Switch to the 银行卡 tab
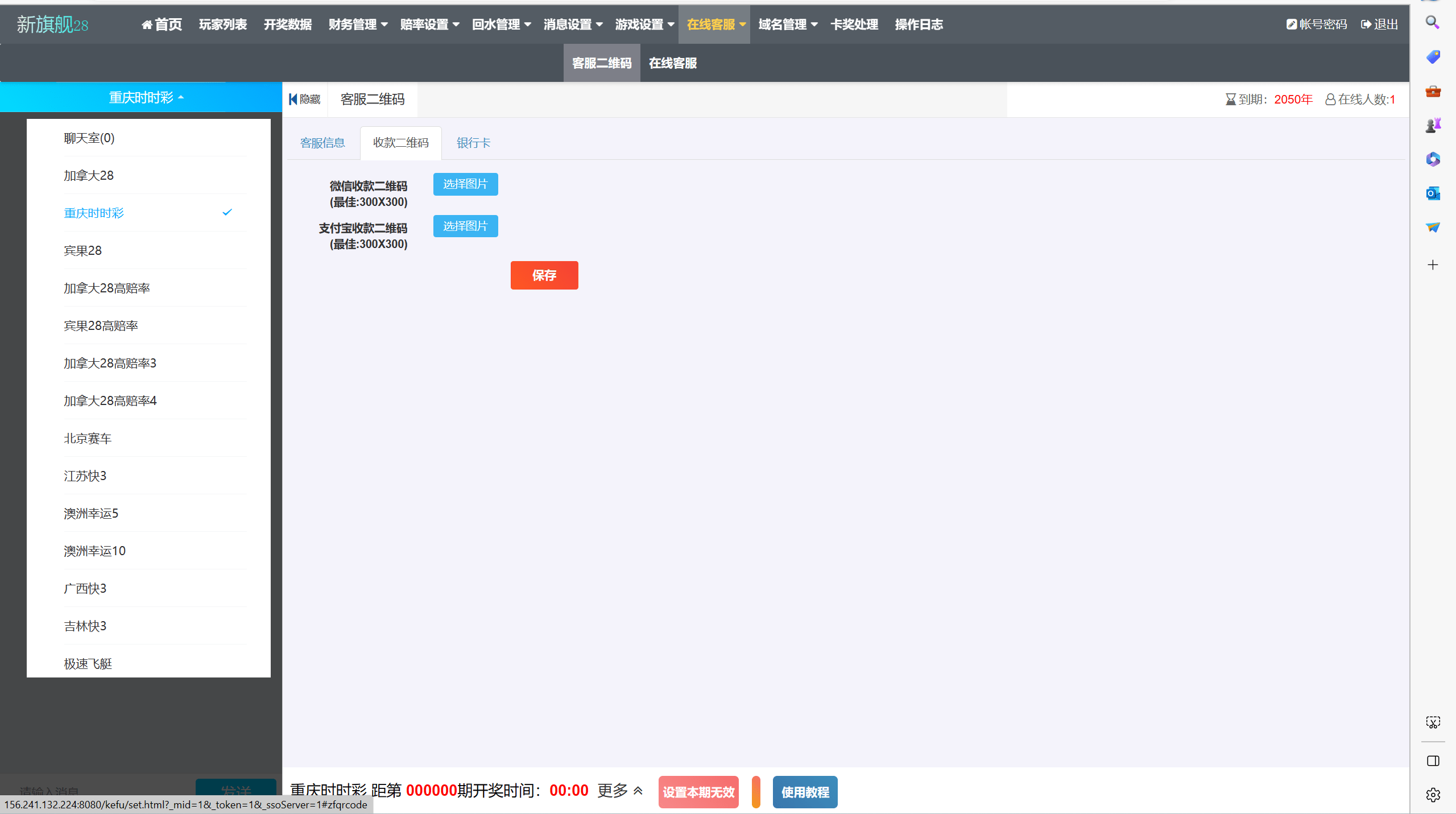The image size is (1456, 814). pyautogui.click(x=473, y=143)
